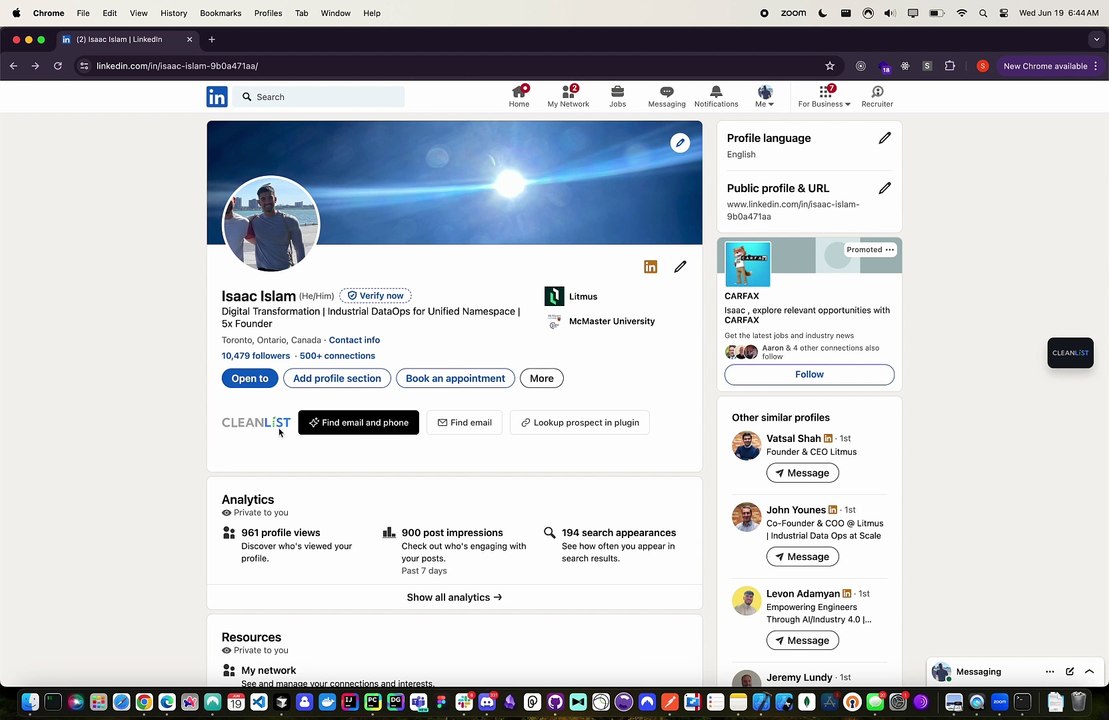The image size is (1109, 720).
Task: Open the Open to dropdown button
Action: [250, 378]
